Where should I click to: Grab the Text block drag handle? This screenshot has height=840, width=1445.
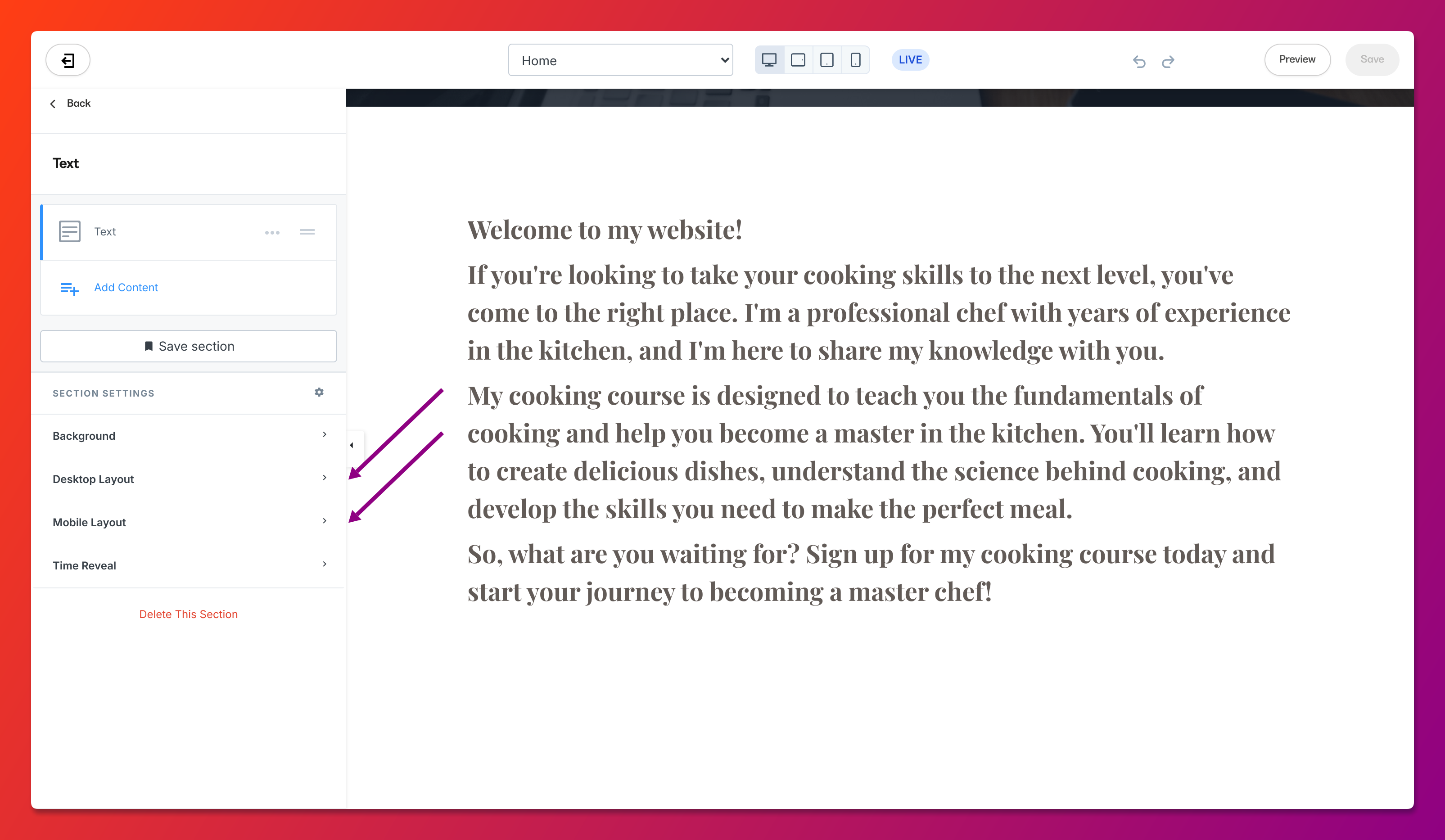(307, 232)
